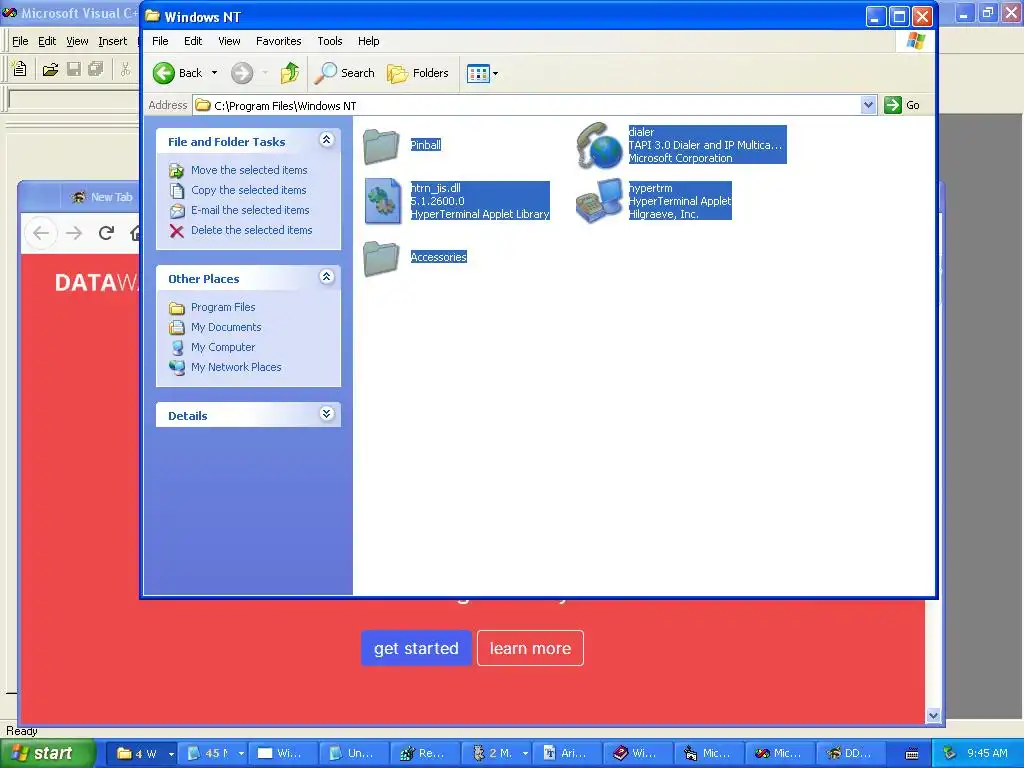Click the browser scrollbar down arrow
The width and height of the screenshot is (1024, 768).
pos(933,716)
